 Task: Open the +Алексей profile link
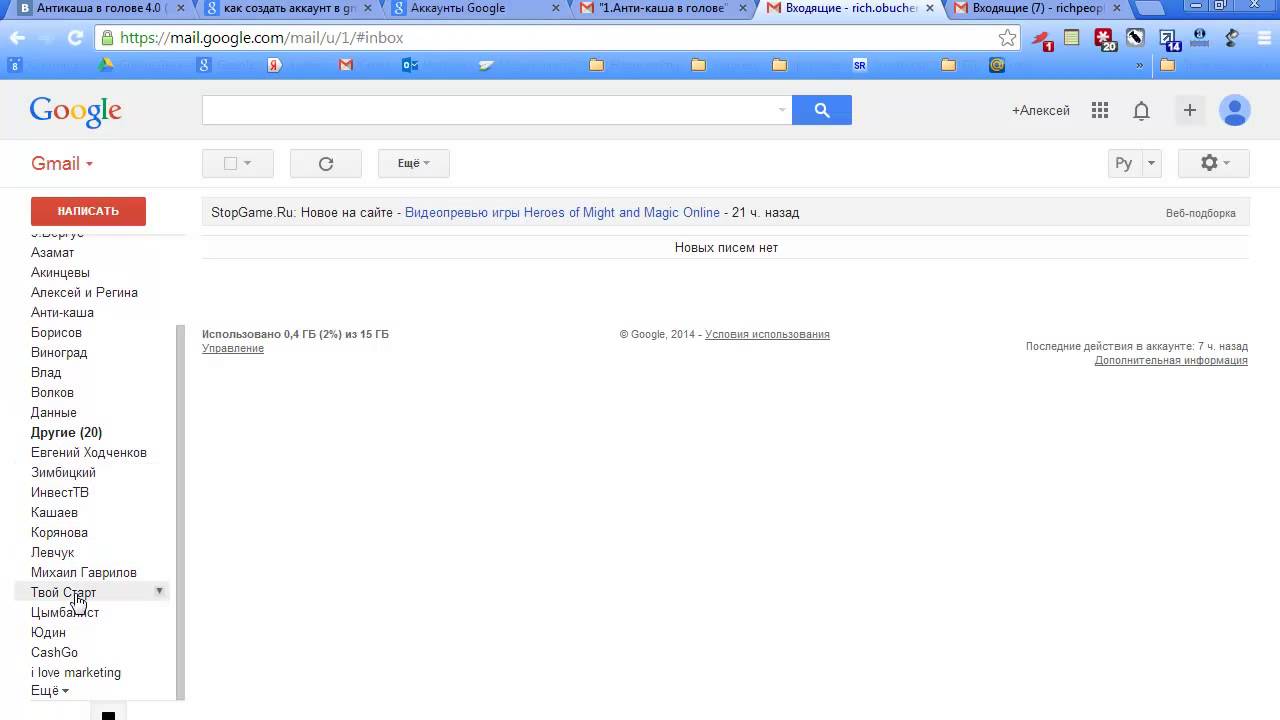1041,111
